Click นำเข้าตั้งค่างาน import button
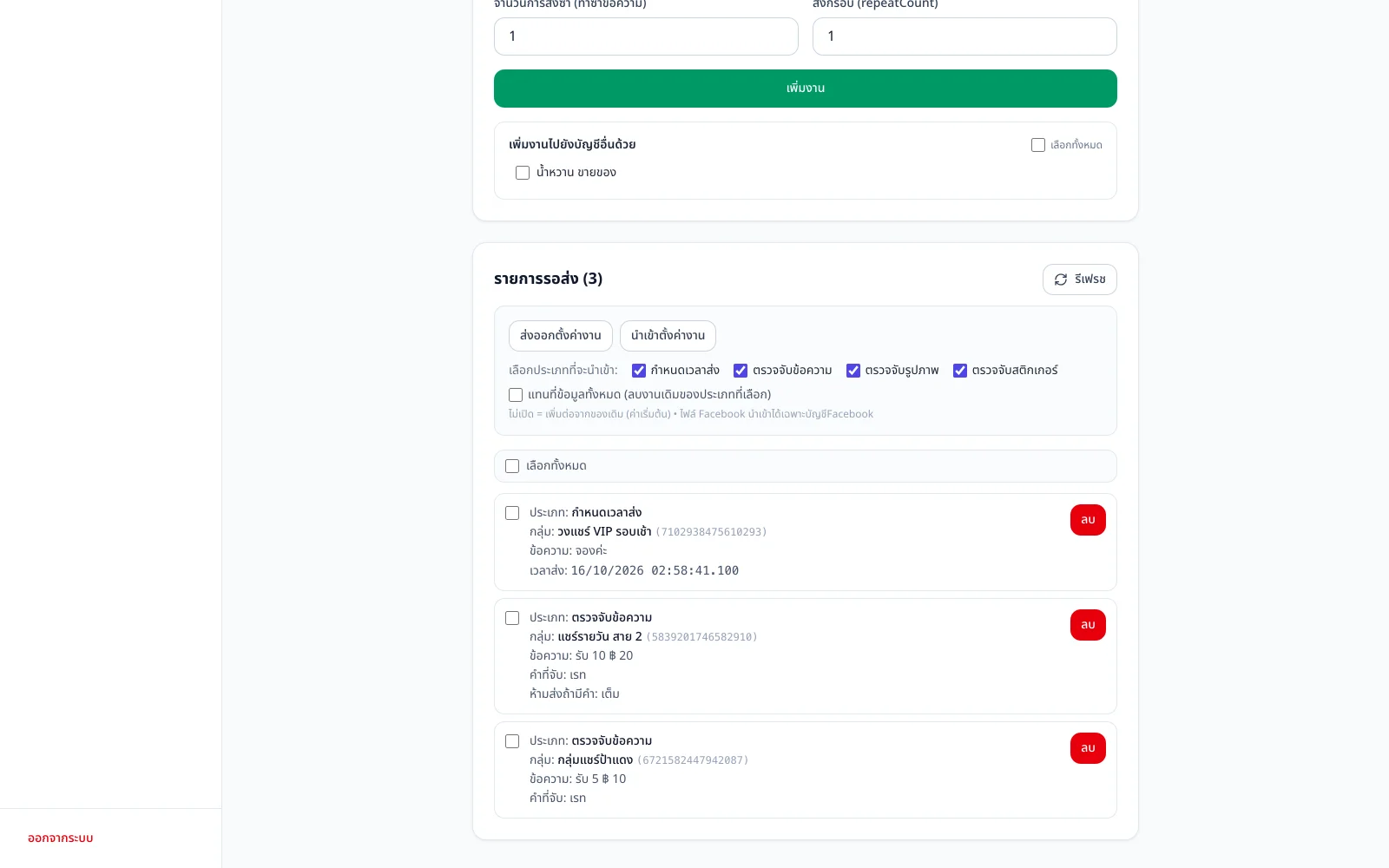 [x=668, y=336]
